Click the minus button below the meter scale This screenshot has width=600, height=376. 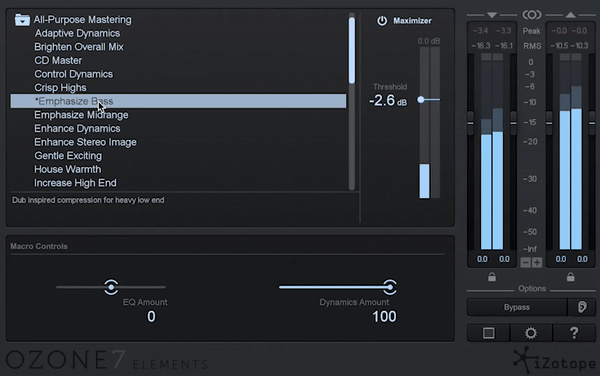525,262
